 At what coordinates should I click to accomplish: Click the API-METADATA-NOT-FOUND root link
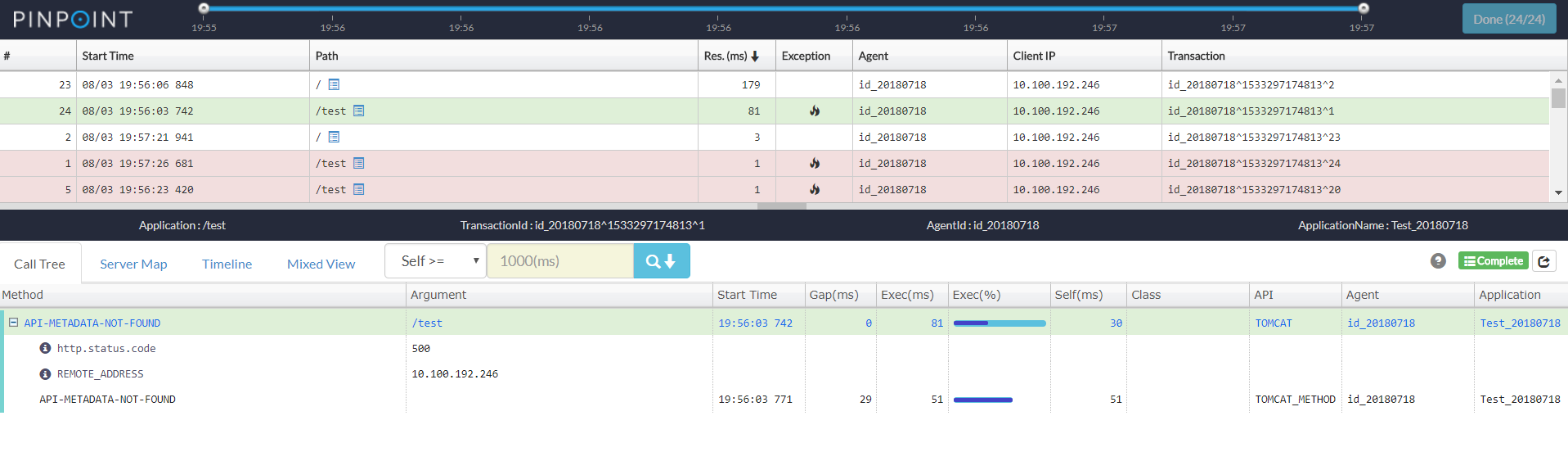92,323
